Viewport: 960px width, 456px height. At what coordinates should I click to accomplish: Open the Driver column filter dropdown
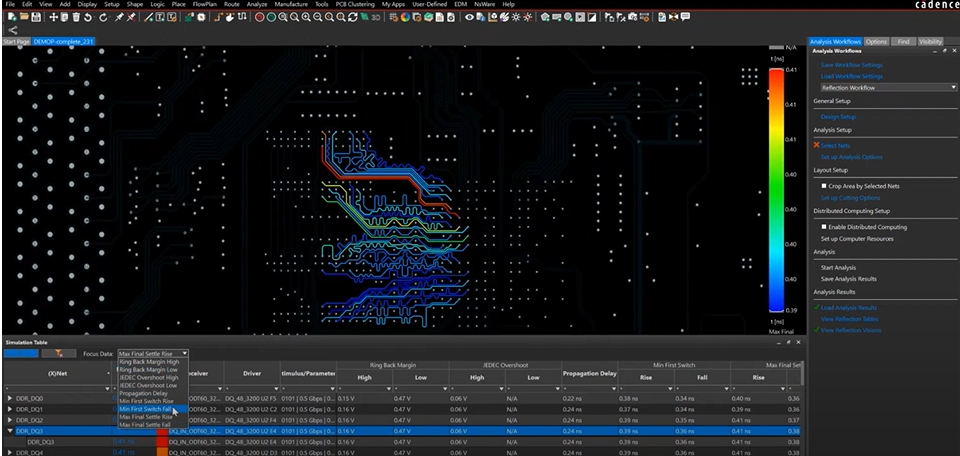point(276,389)
